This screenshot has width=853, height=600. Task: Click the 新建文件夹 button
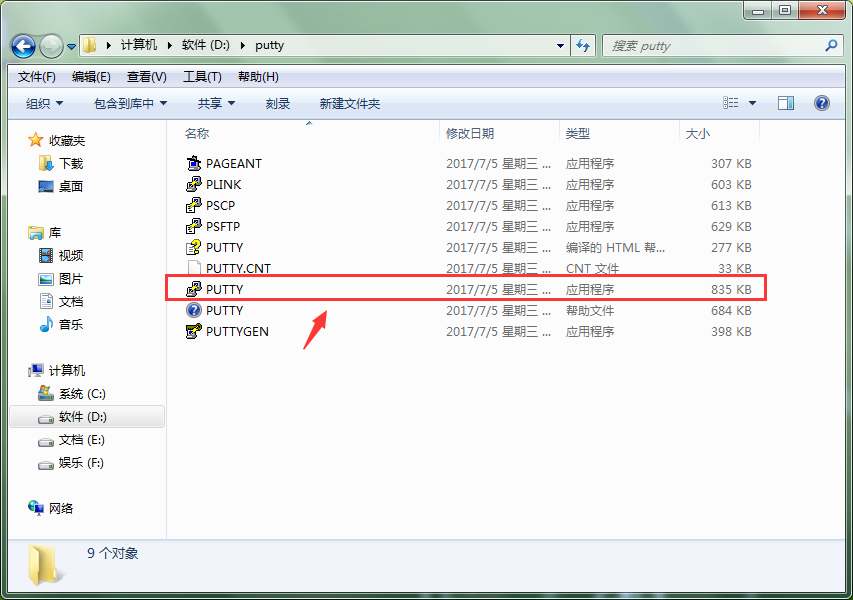pos(350,103)
